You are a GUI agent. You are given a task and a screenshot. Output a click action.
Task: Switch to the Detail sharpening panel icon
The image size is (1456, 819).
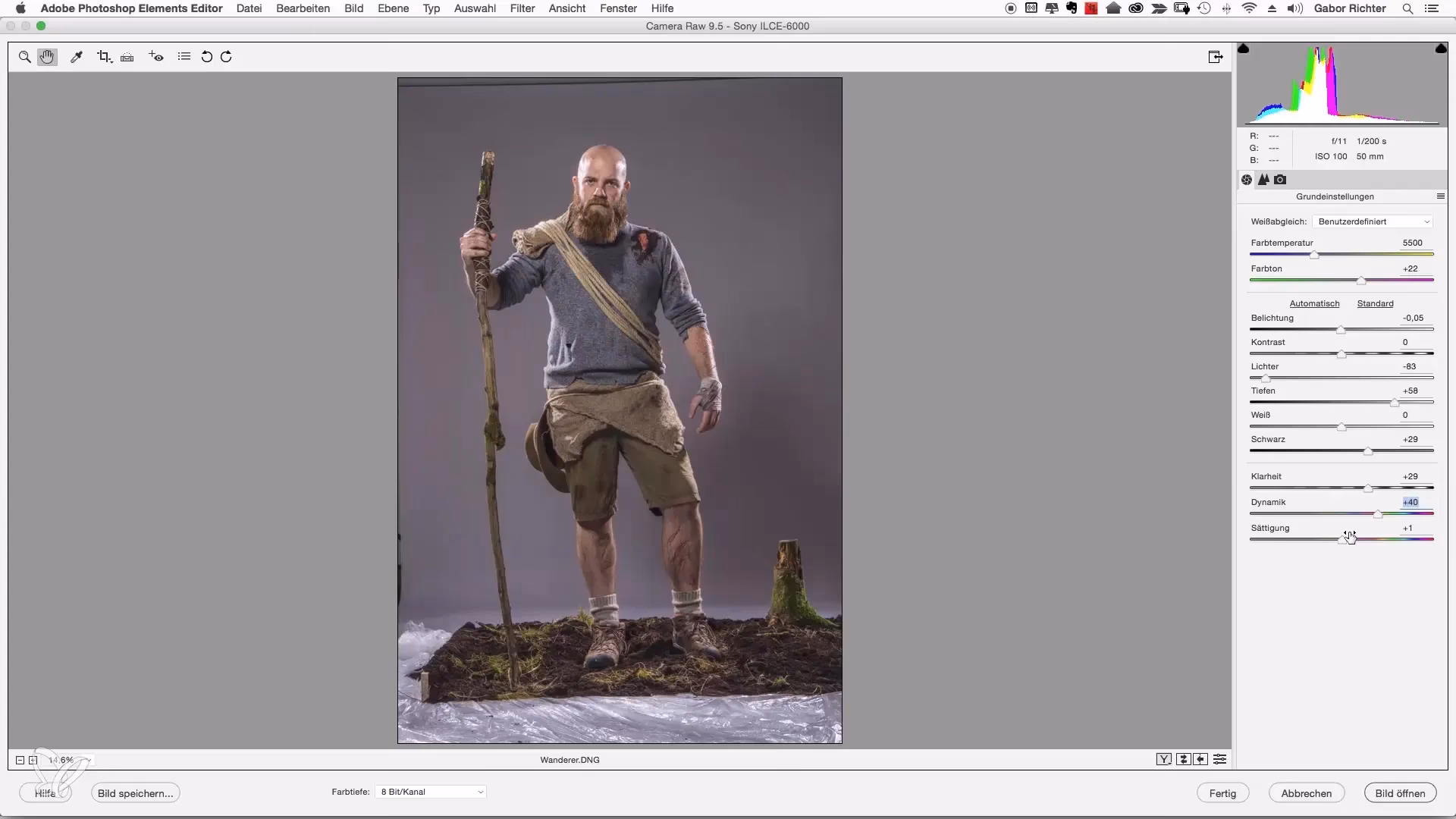pyautogui.click(x=1265, y=180)
